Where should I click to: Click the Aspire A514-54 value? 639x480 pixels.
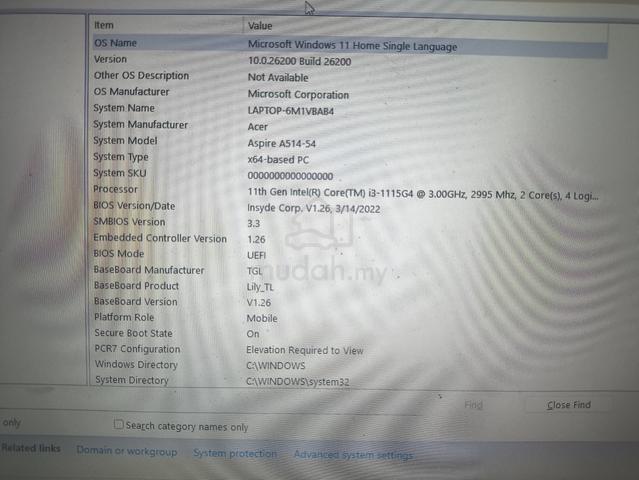point(282,143)
